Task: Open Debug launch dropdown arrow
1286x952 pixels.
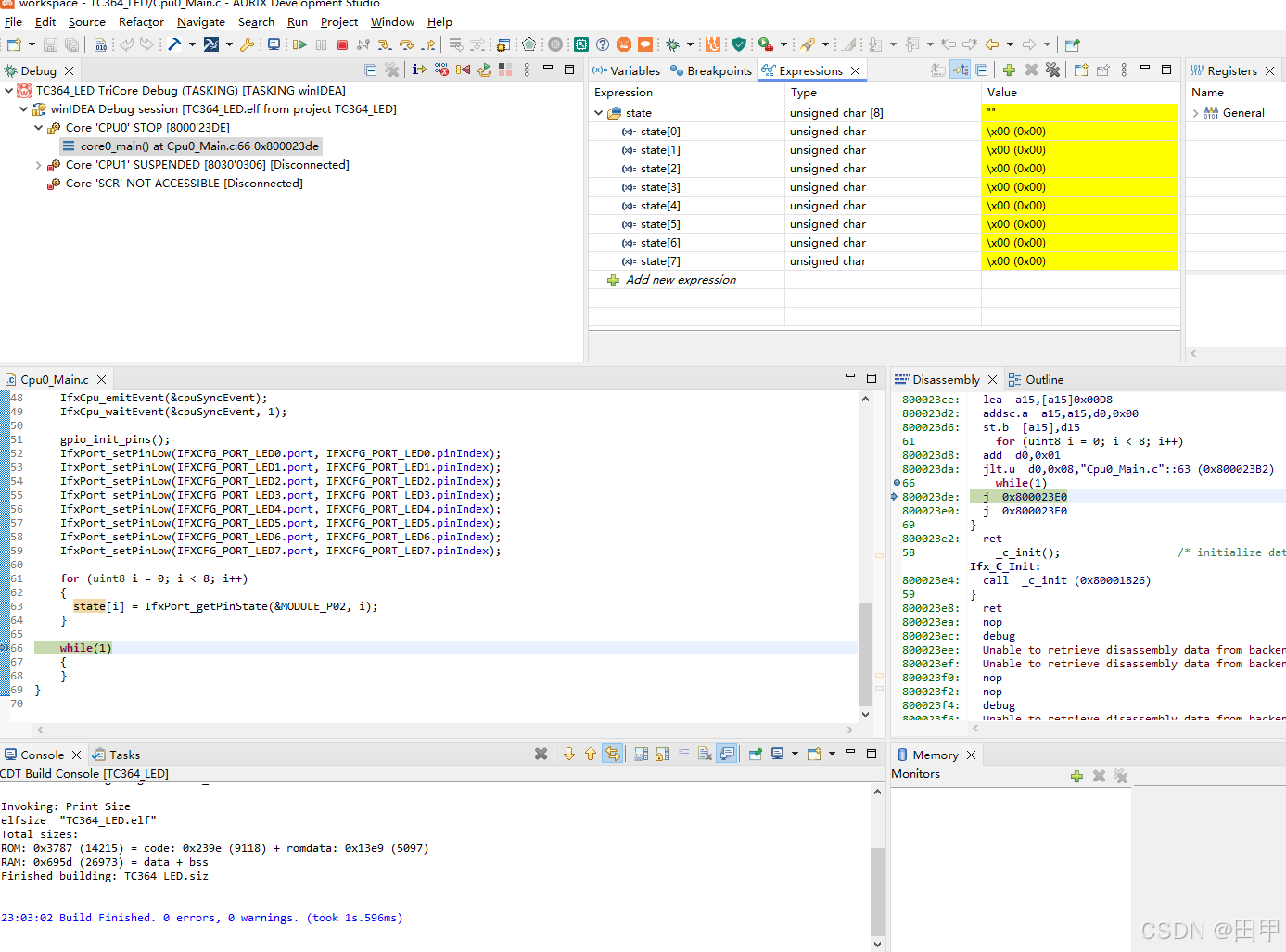Action: tap(690, 44)
